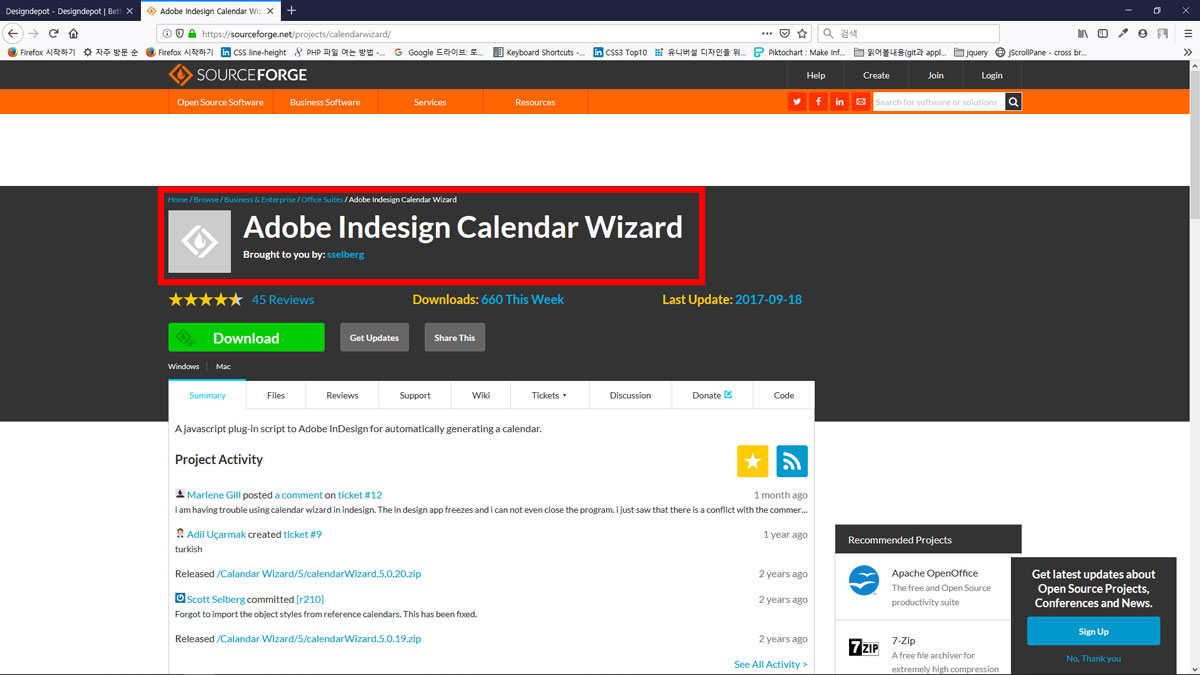Focus the search for software field

[938, 102]
